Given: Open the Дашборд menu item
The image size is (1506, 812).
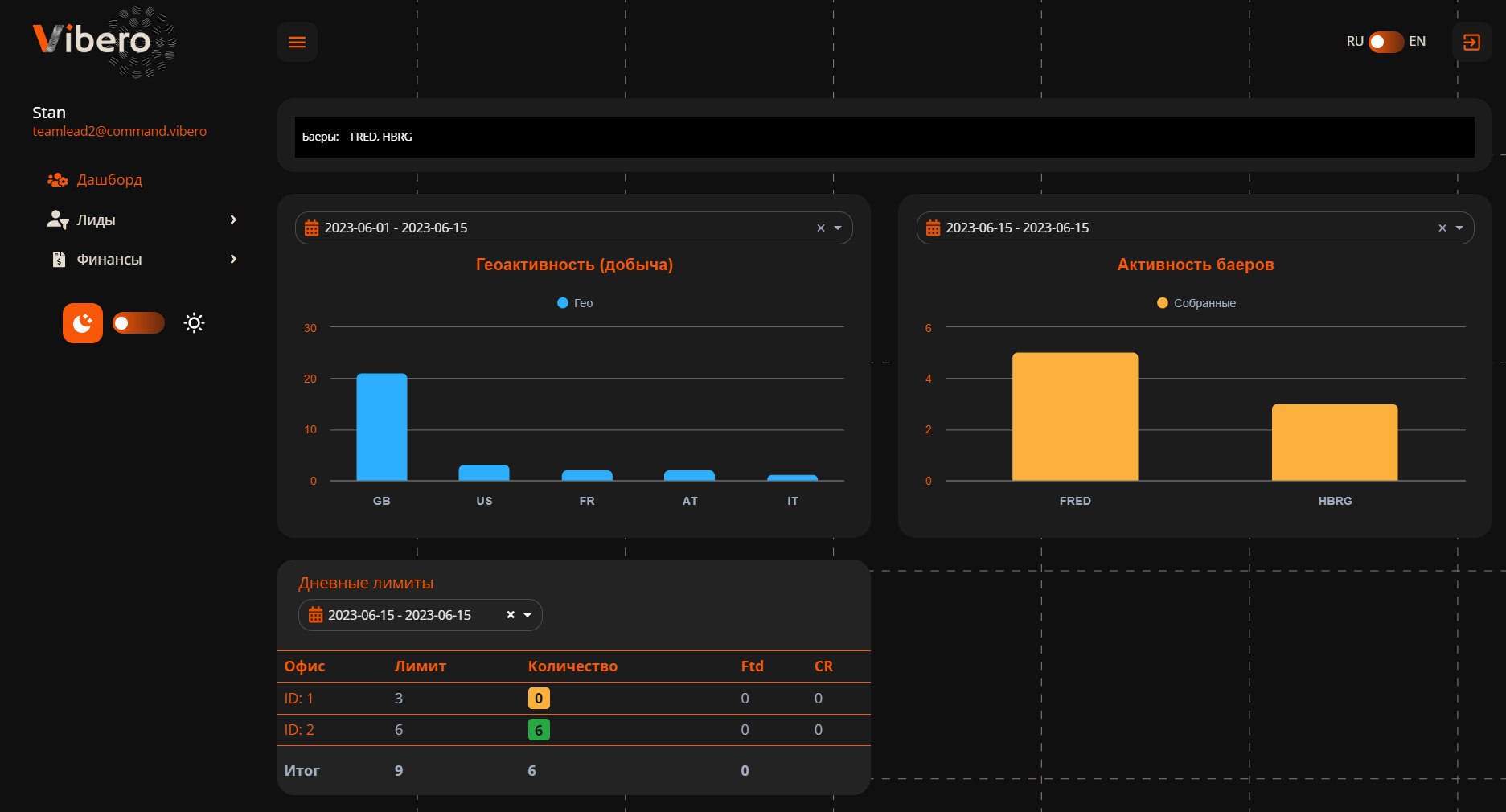Looking at the screenshot, I should [x=109, y=180].
